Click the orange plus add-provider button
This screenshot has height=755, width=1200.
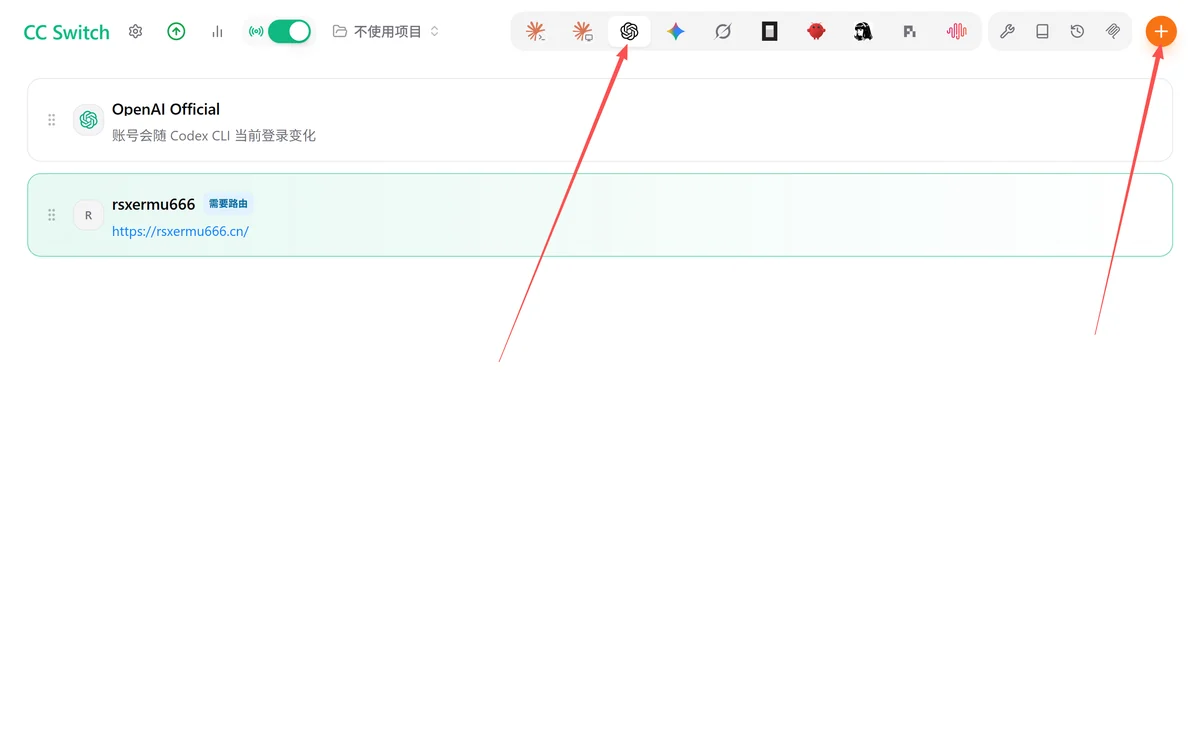tap(1161, 31)
